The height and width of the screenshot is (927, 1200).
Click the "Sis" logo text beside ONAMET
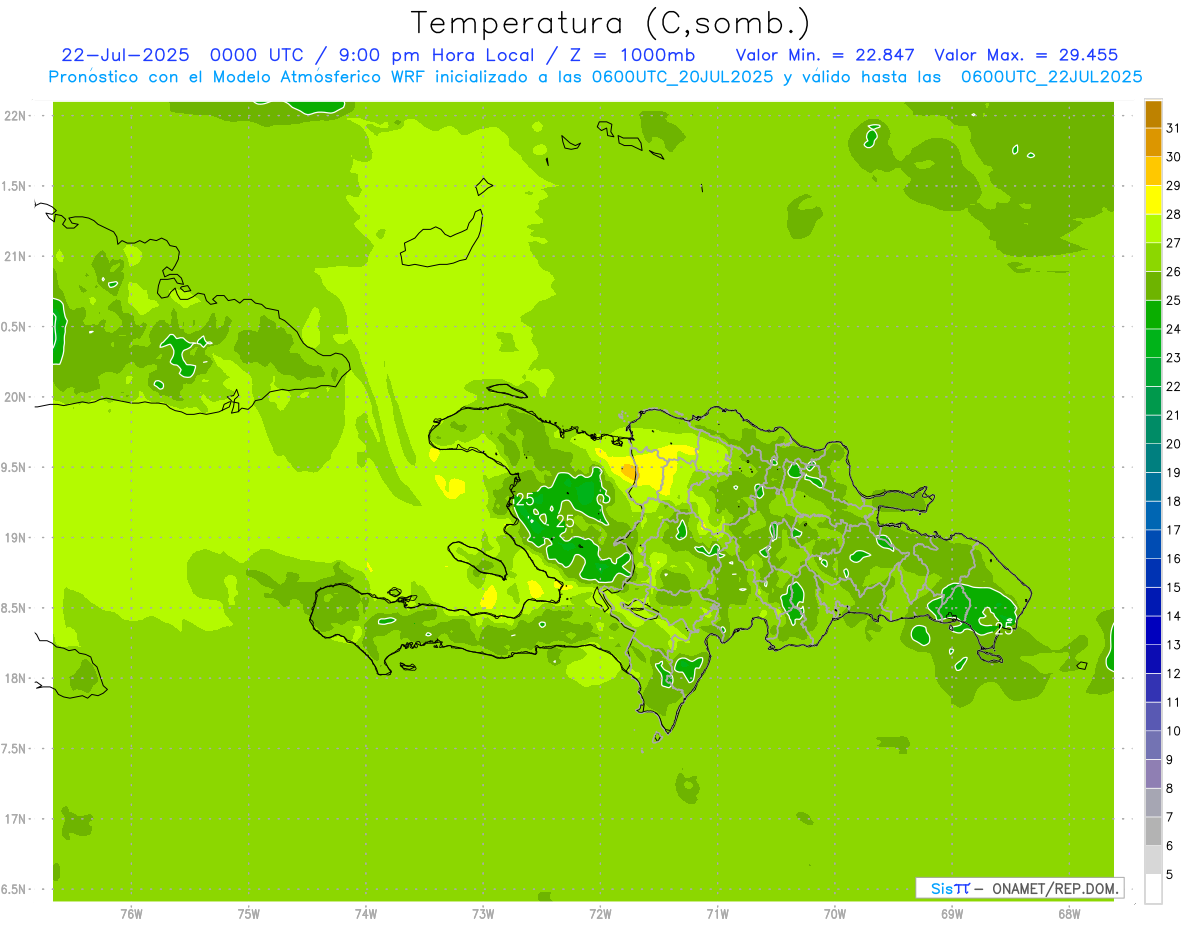click(x=943, y=888)
